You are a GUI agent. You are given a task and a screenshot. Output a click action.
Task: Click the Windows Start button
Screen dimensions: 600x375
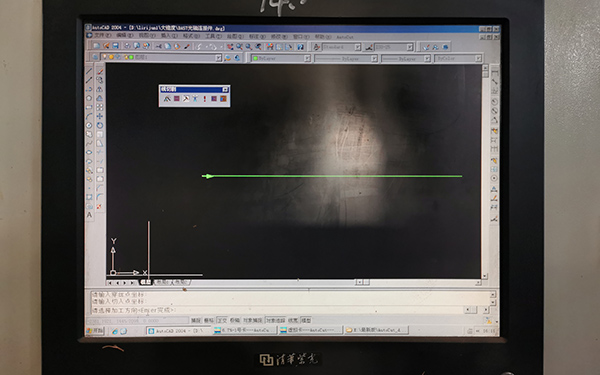click(x=95, y=331)
